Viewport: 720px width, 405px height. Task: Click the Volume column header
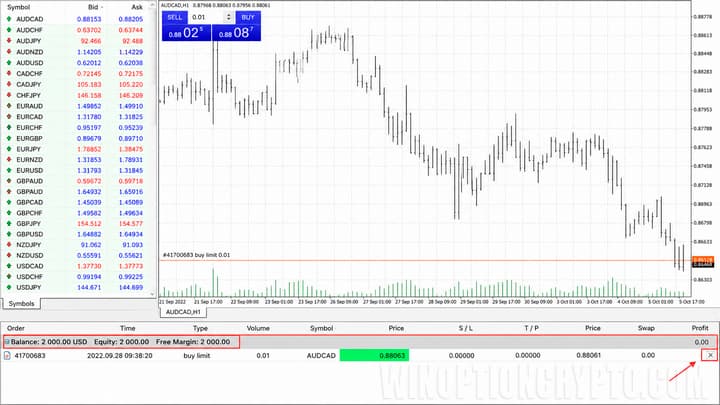click(258, 328)
